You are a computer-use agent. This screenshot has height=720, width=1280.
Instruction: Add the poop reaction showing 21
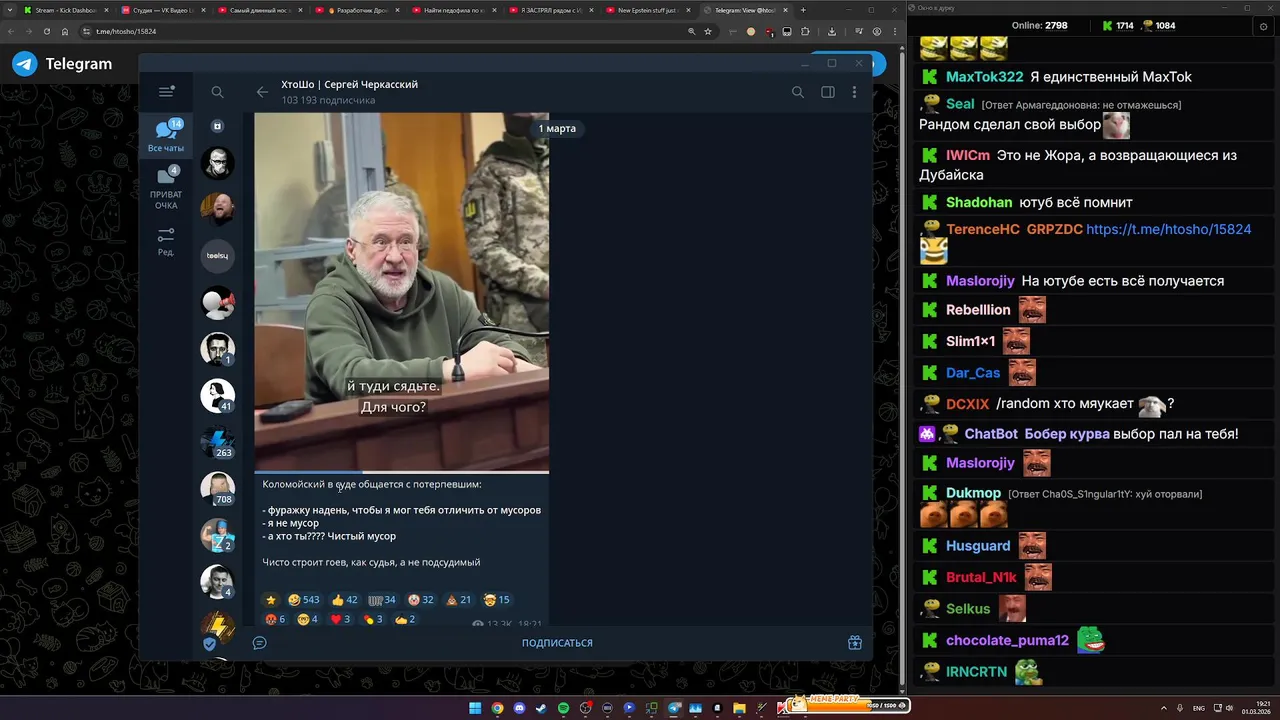pos(458,600)
